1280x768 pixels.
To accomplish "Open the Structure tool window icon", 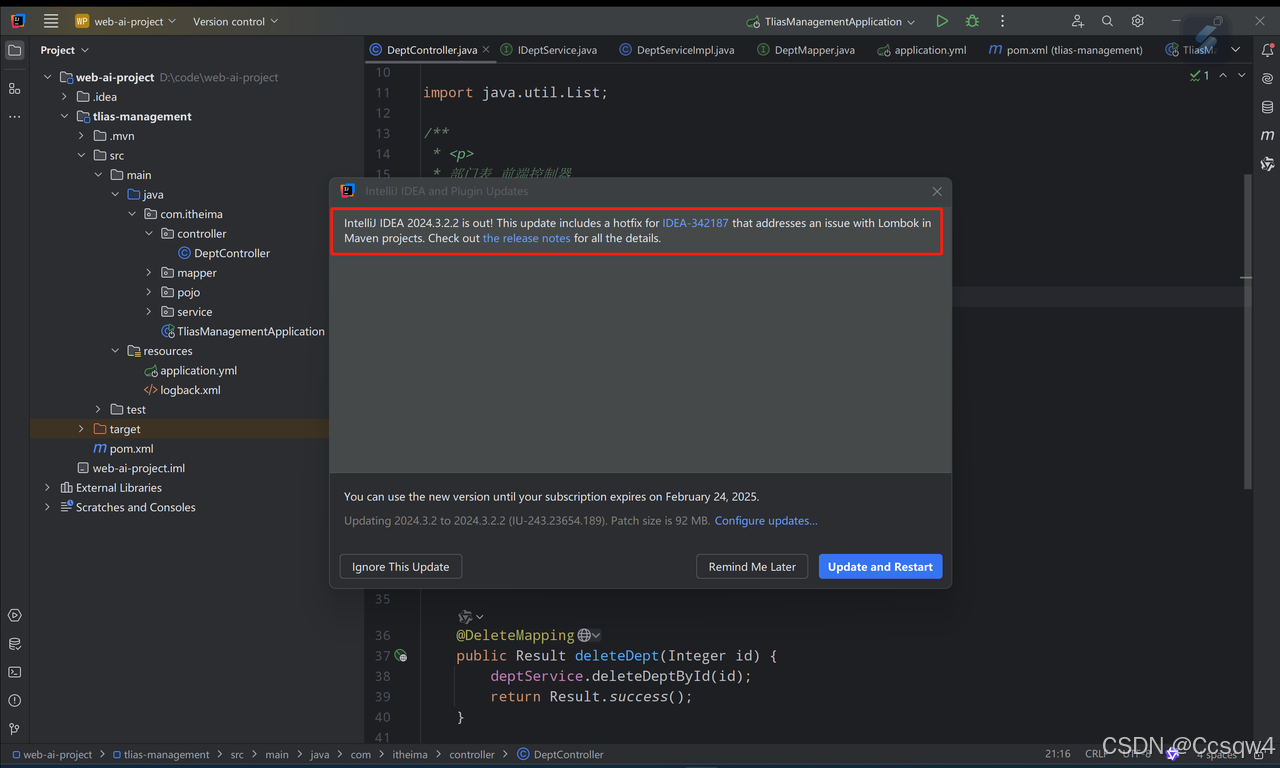I will coord(14,88).
